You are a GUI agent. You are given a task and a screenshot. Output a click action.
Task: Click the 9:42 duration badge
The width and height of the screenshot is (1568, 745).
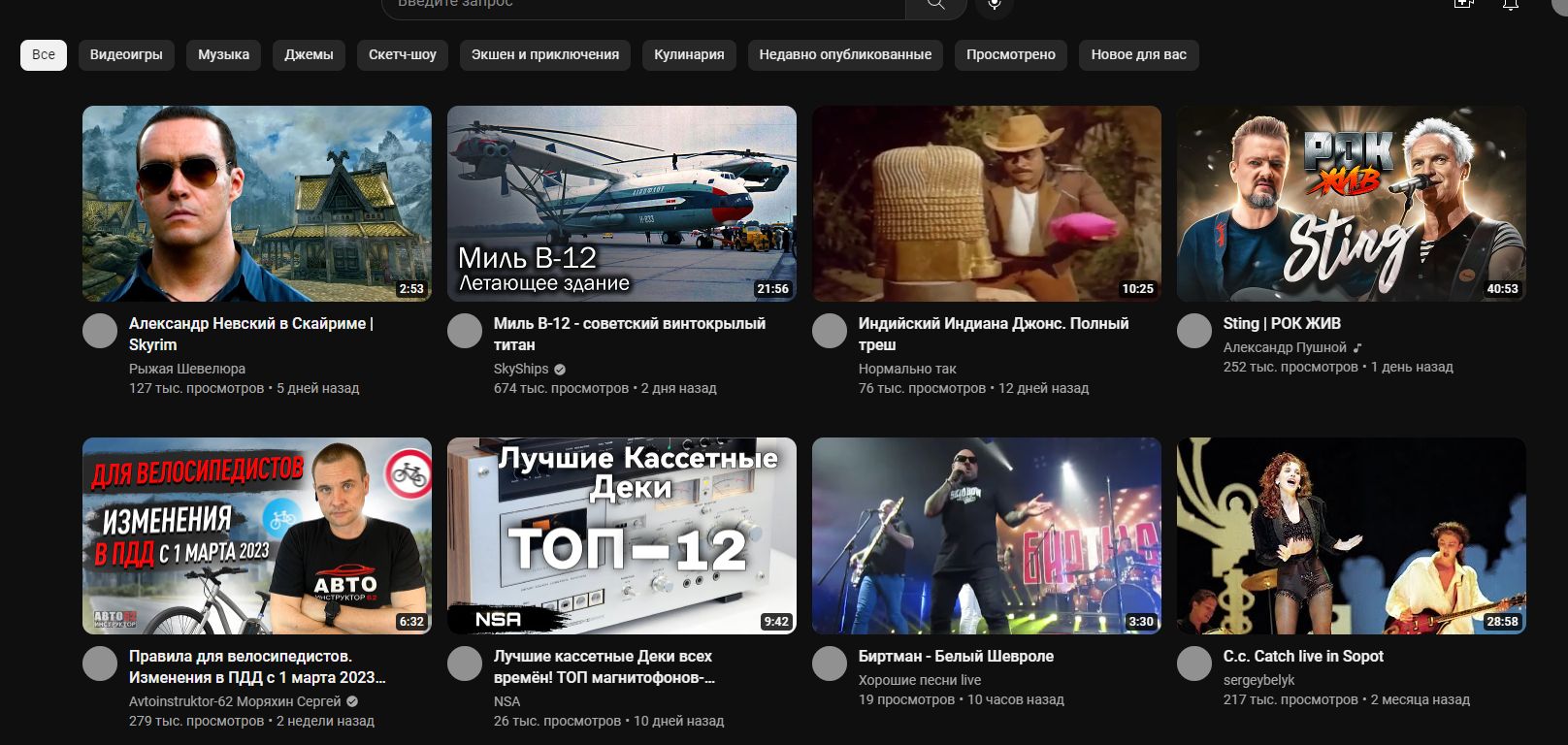(x=776, y=622)
